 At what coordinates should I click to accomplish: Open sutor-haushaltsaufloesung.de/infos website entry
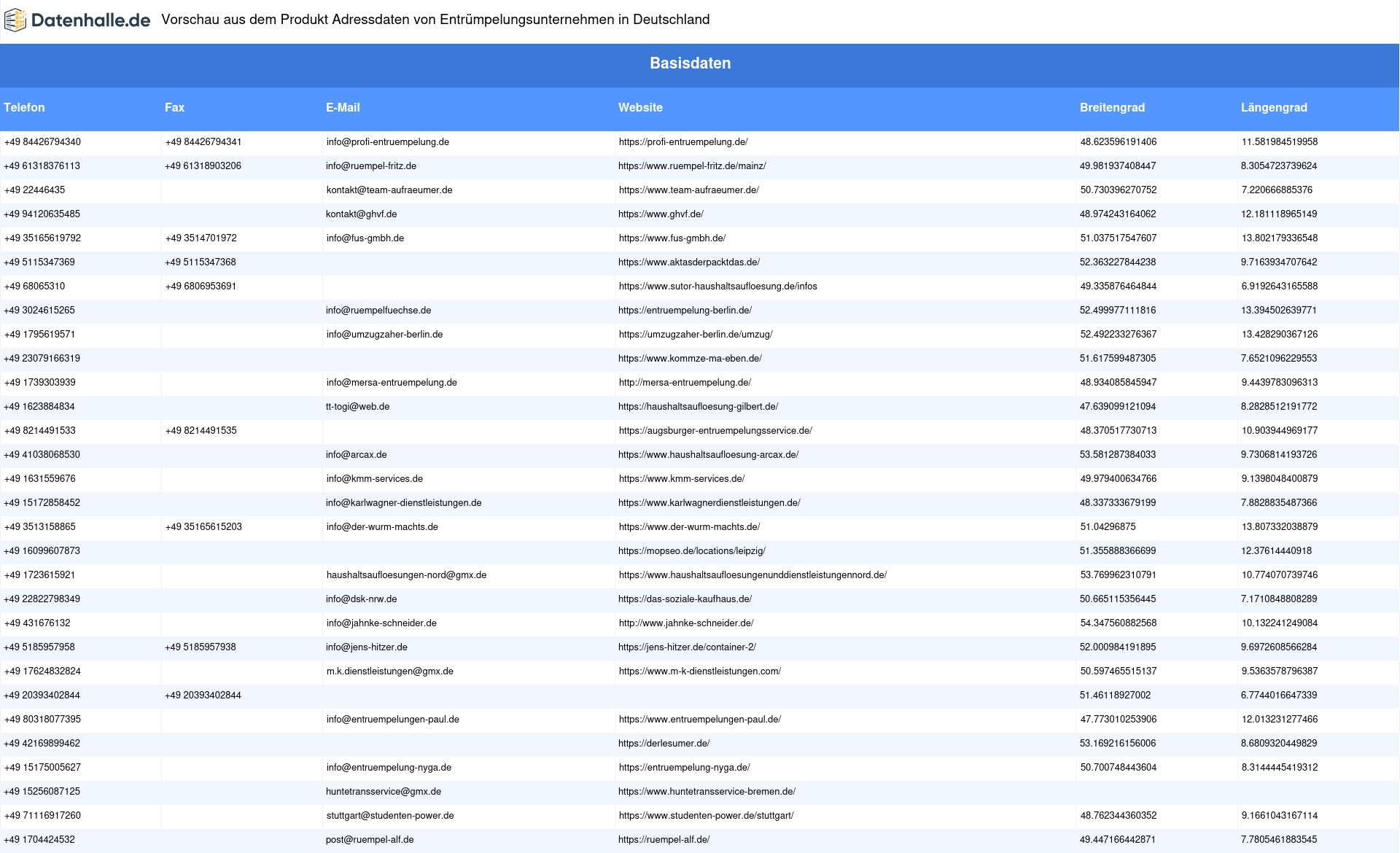(x=717, y=287)
